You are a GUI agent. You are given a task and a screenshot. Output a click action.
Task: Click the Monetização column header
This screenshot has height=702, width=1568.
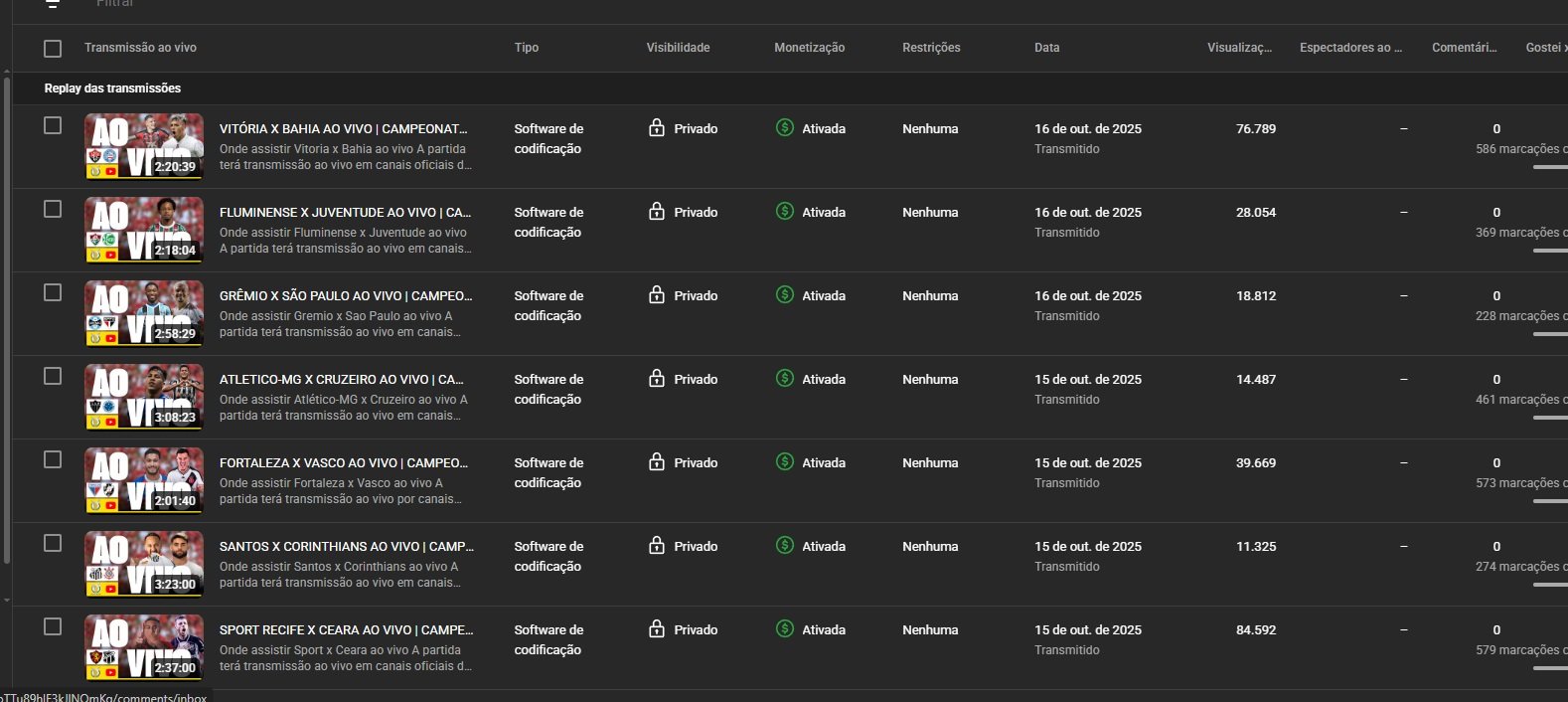(809, 48)
